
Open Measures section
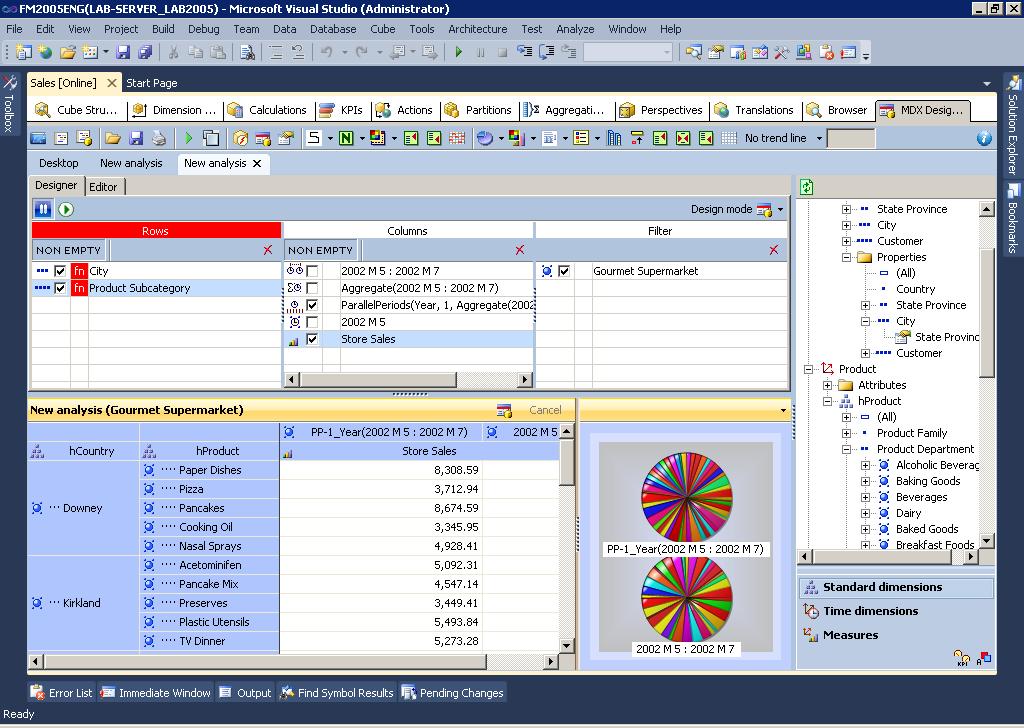[850, 635]
